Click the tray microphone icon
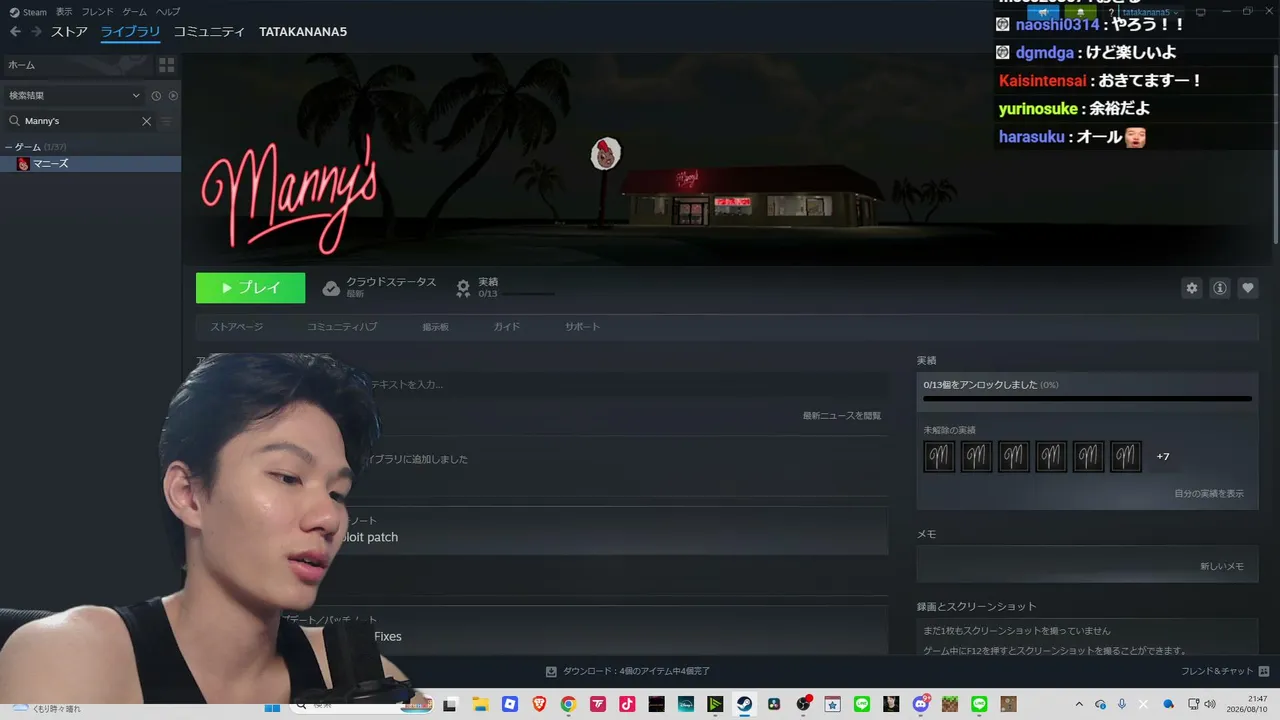 1122,704
